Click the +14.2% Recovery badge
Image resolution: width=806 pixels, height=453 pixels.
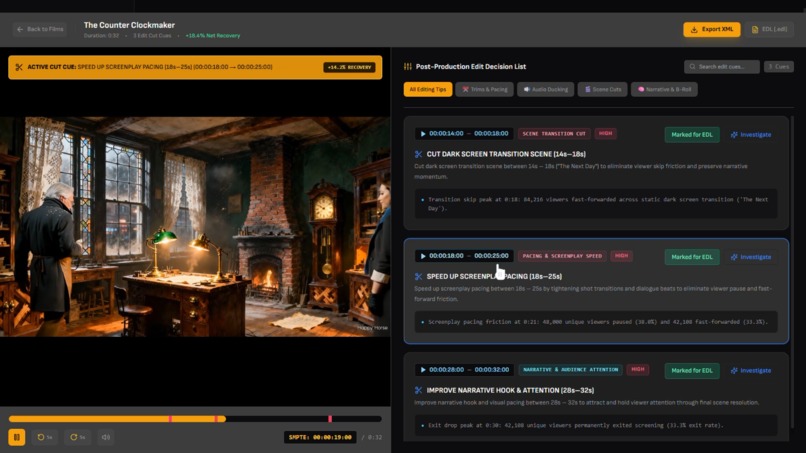pos(349,67)
